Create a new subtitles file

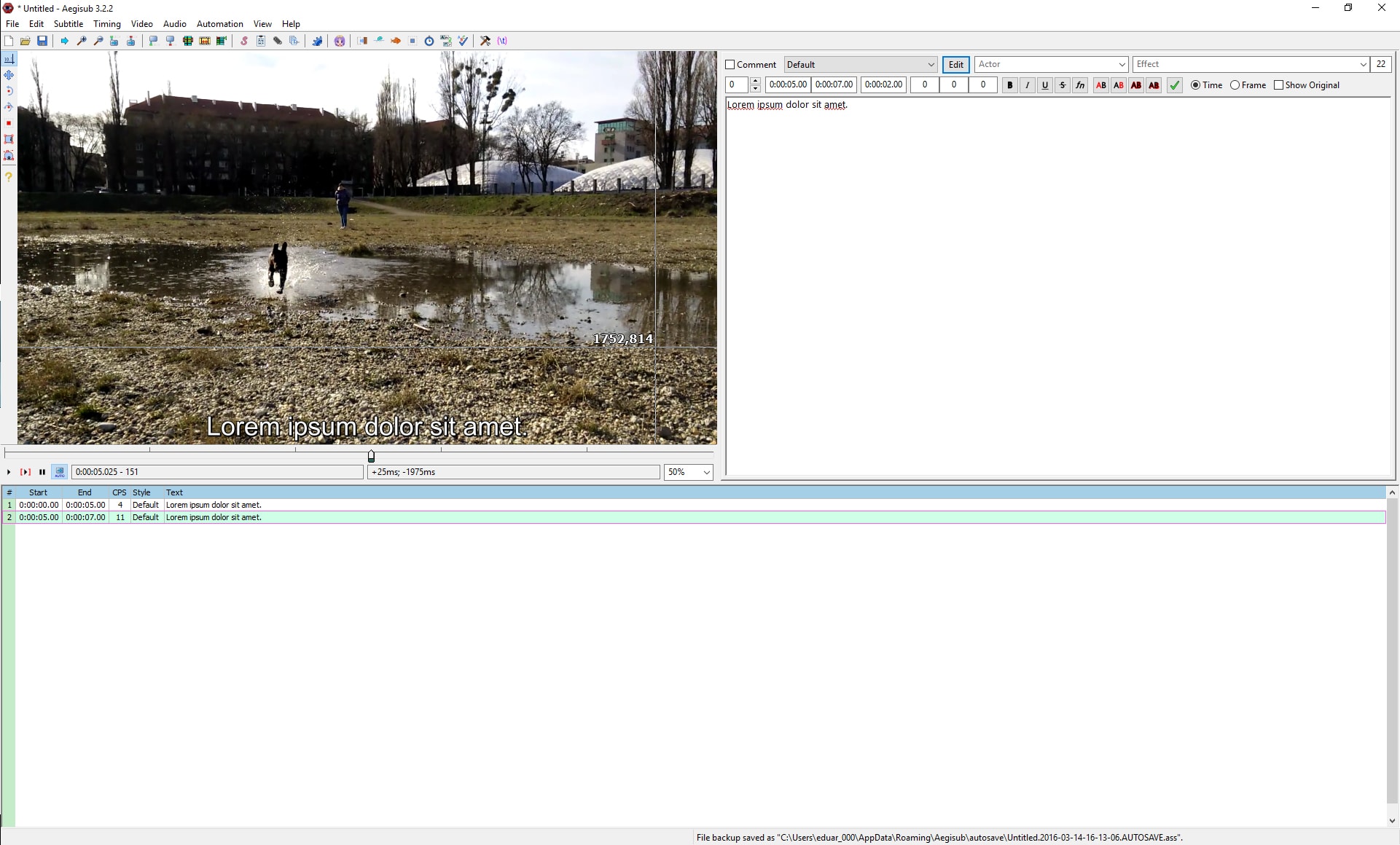click(x=9, y=41)
